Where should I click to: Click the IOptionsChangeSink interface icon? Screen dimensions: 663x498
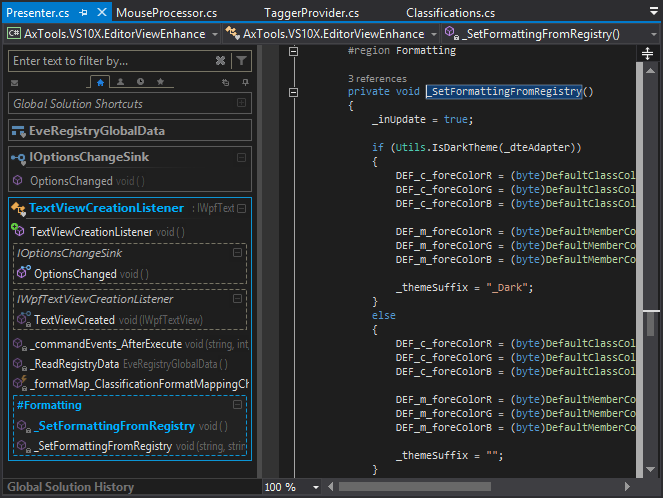(18, 159)
